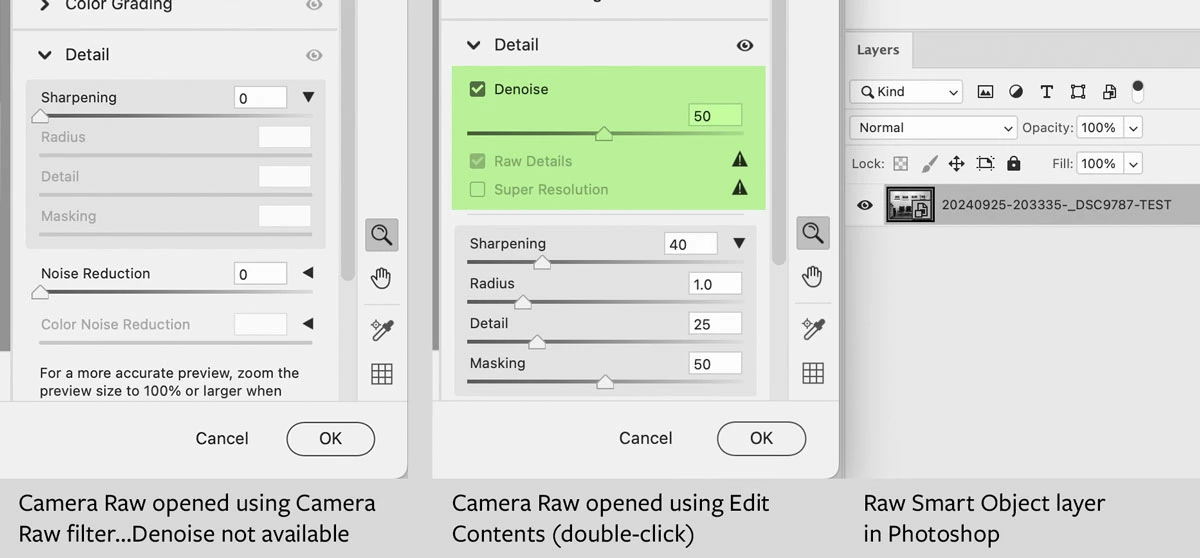
Task: Click Cancel in middle Camera Raw dialog
Action: click(646, 438)
